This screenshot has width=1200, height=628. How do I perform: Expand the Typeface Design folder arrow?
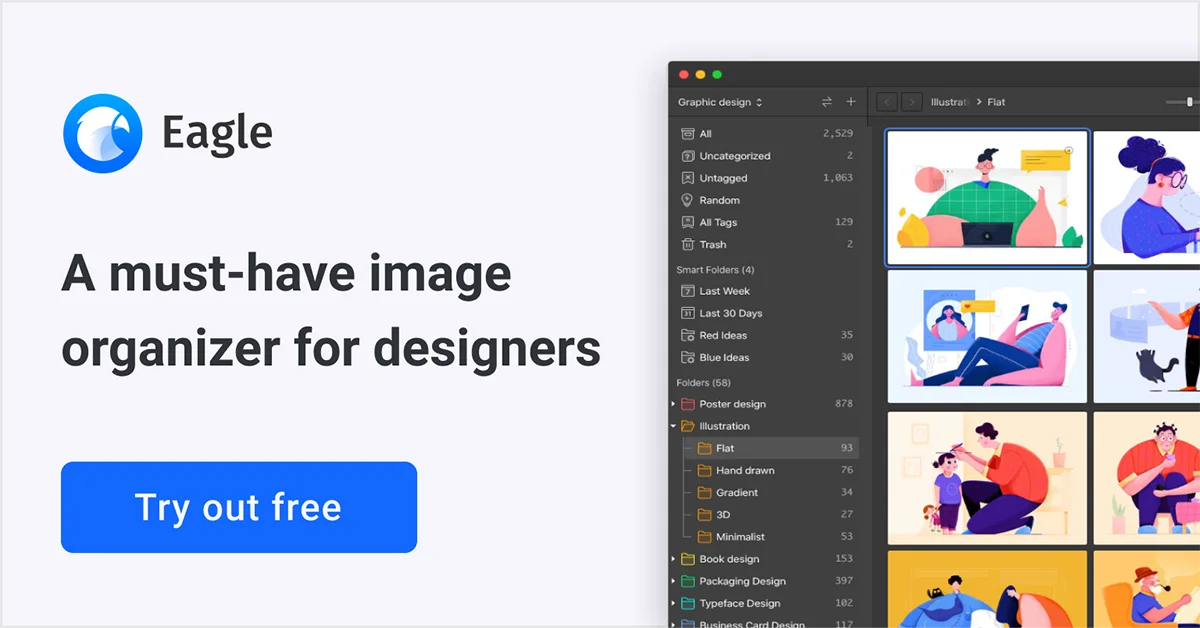click(673, 603)
